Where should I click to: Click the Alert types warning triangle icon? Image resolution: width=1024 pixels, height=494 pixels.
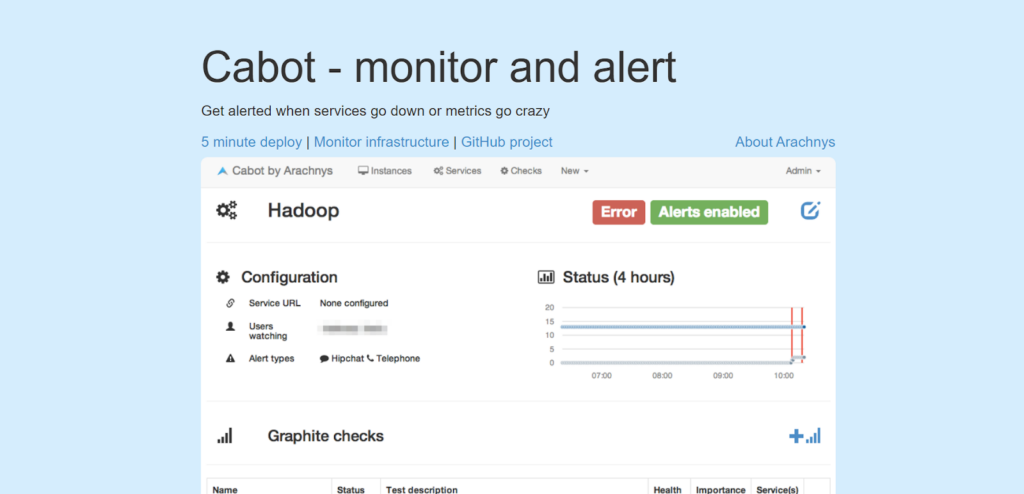(x=230, y=358)
